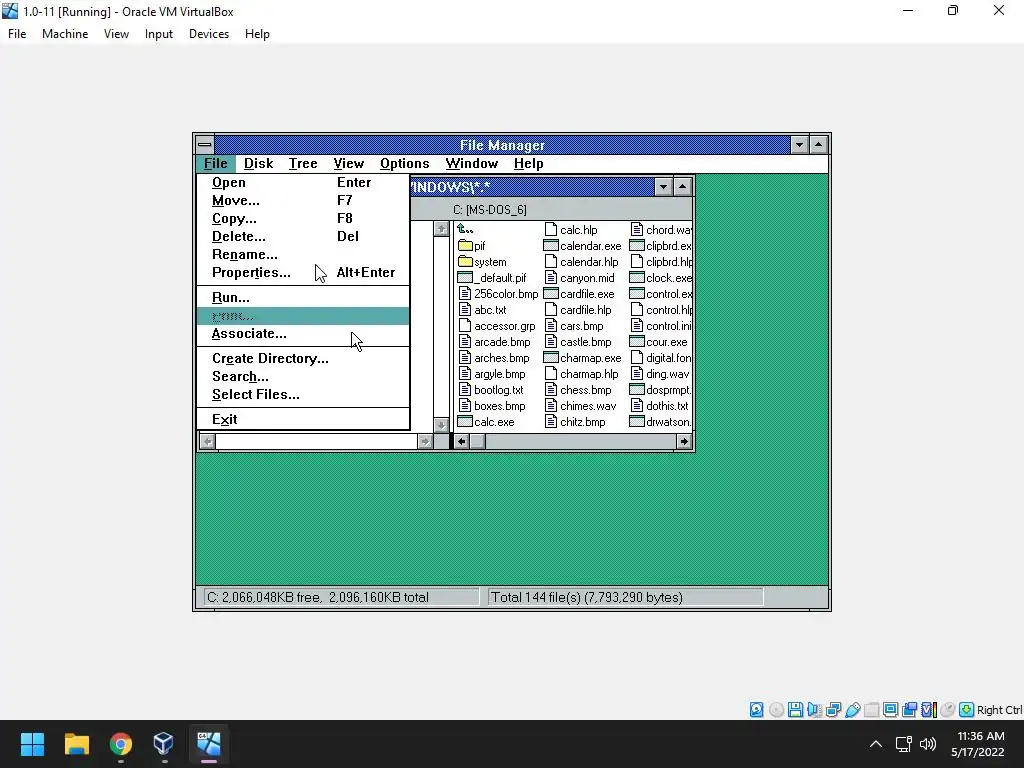Click the volume icon in system tray
Screen dimensions: 1024x768
click(x=927, y=744)
